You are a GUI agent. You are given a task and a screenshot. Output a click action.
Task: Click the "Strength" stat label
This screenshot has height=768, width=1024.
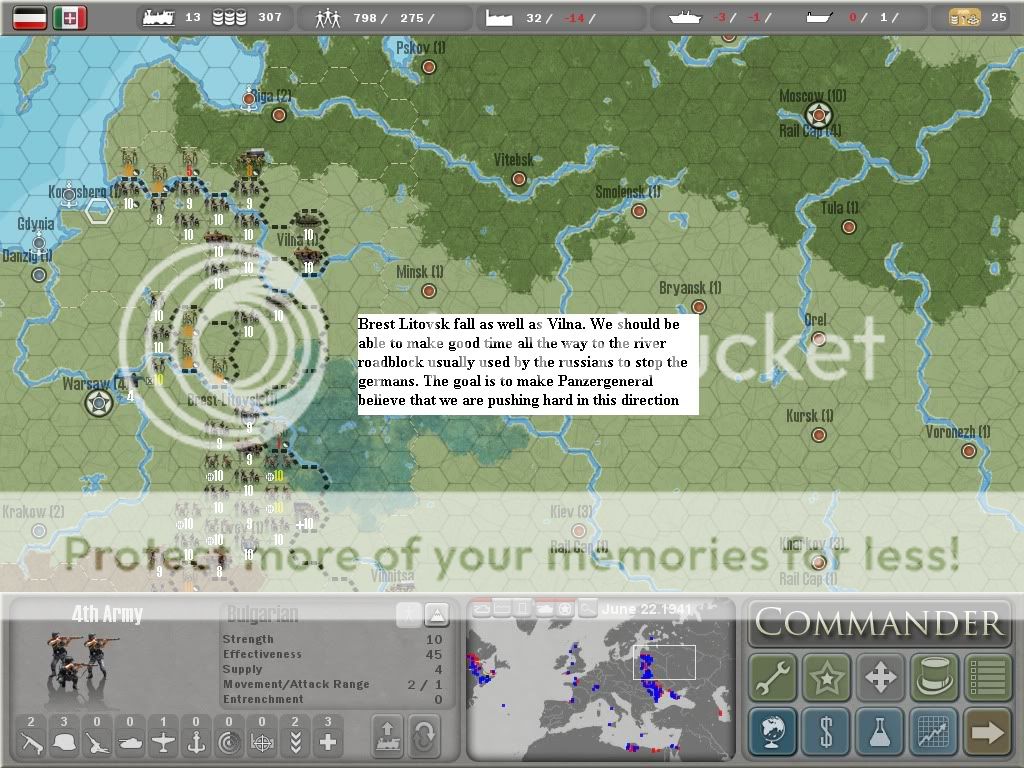[248, 639]
